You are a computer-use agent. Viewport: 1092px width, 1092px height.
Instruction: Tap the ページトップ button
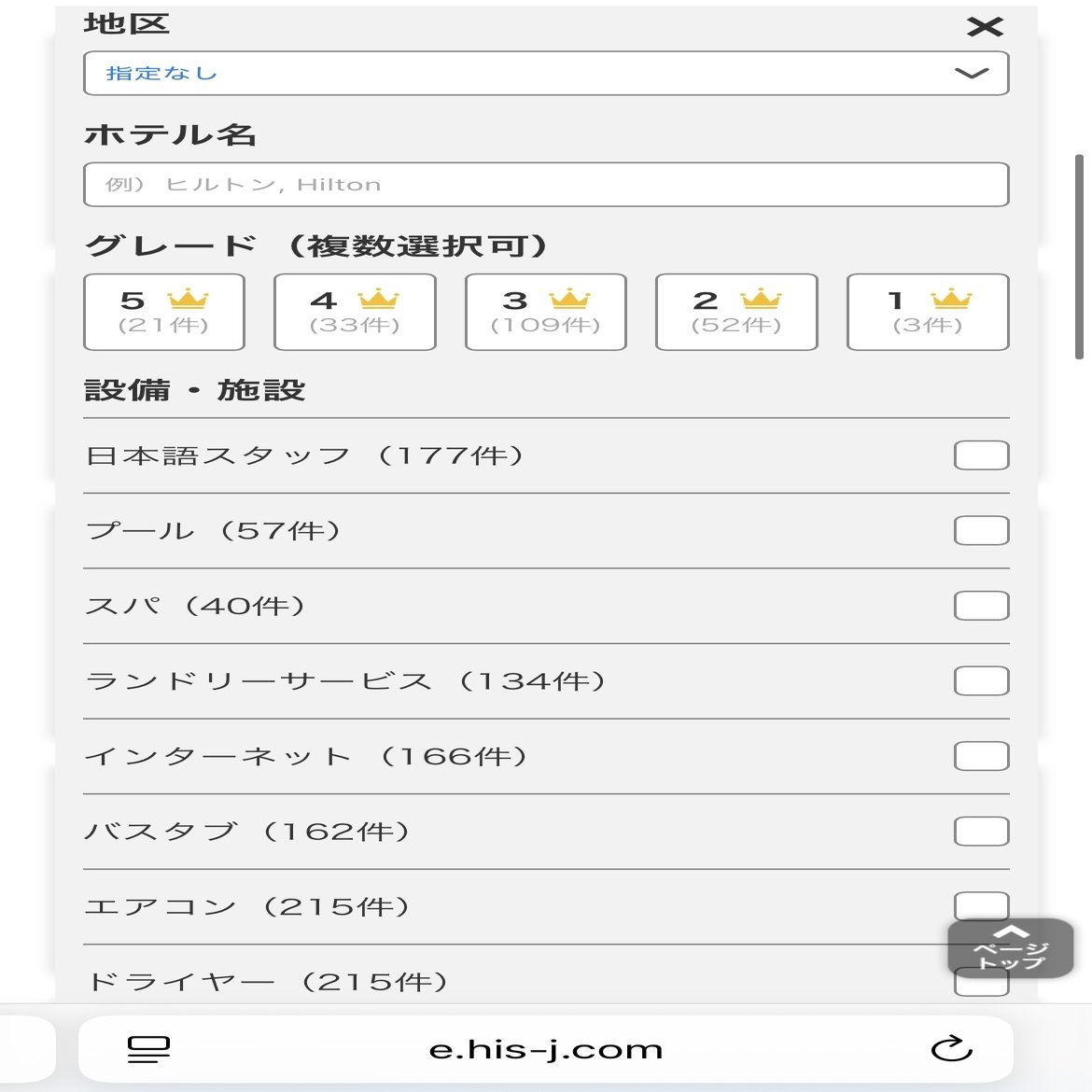point(1011,949)
